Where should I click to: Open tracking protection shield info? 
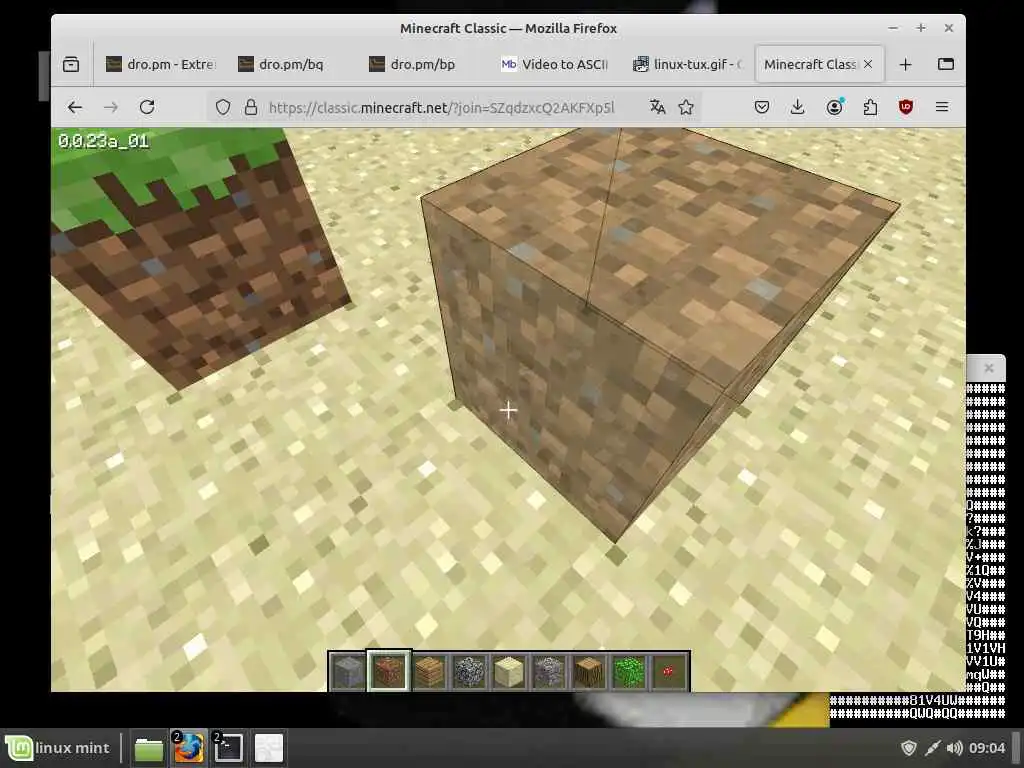point(223,107)
